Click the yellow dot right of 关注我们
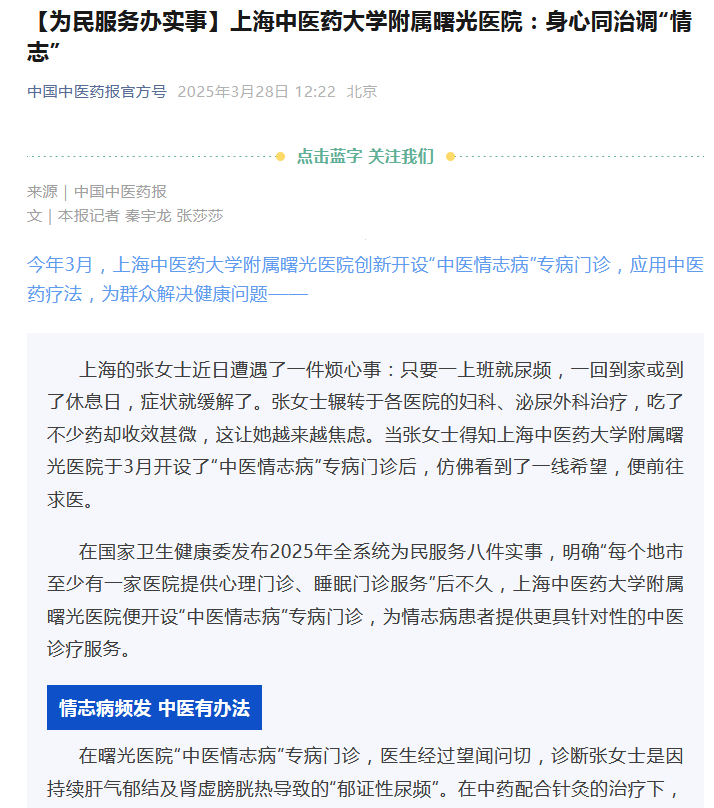This screenshot has width=714, height=808. (x=450, y=157)
